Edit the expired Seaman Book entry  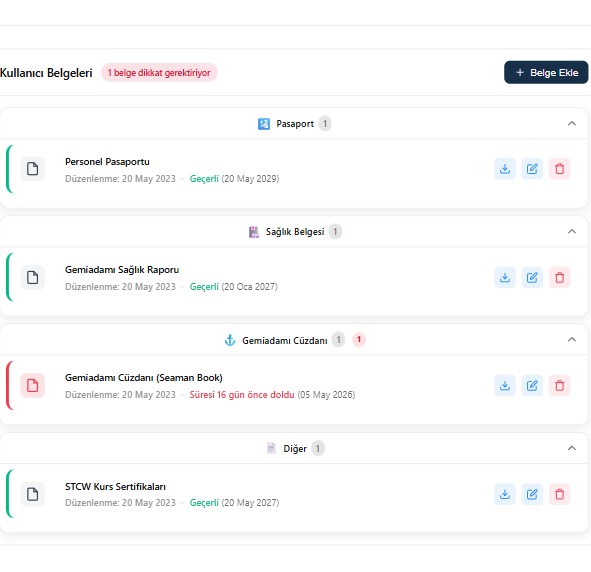532,385
